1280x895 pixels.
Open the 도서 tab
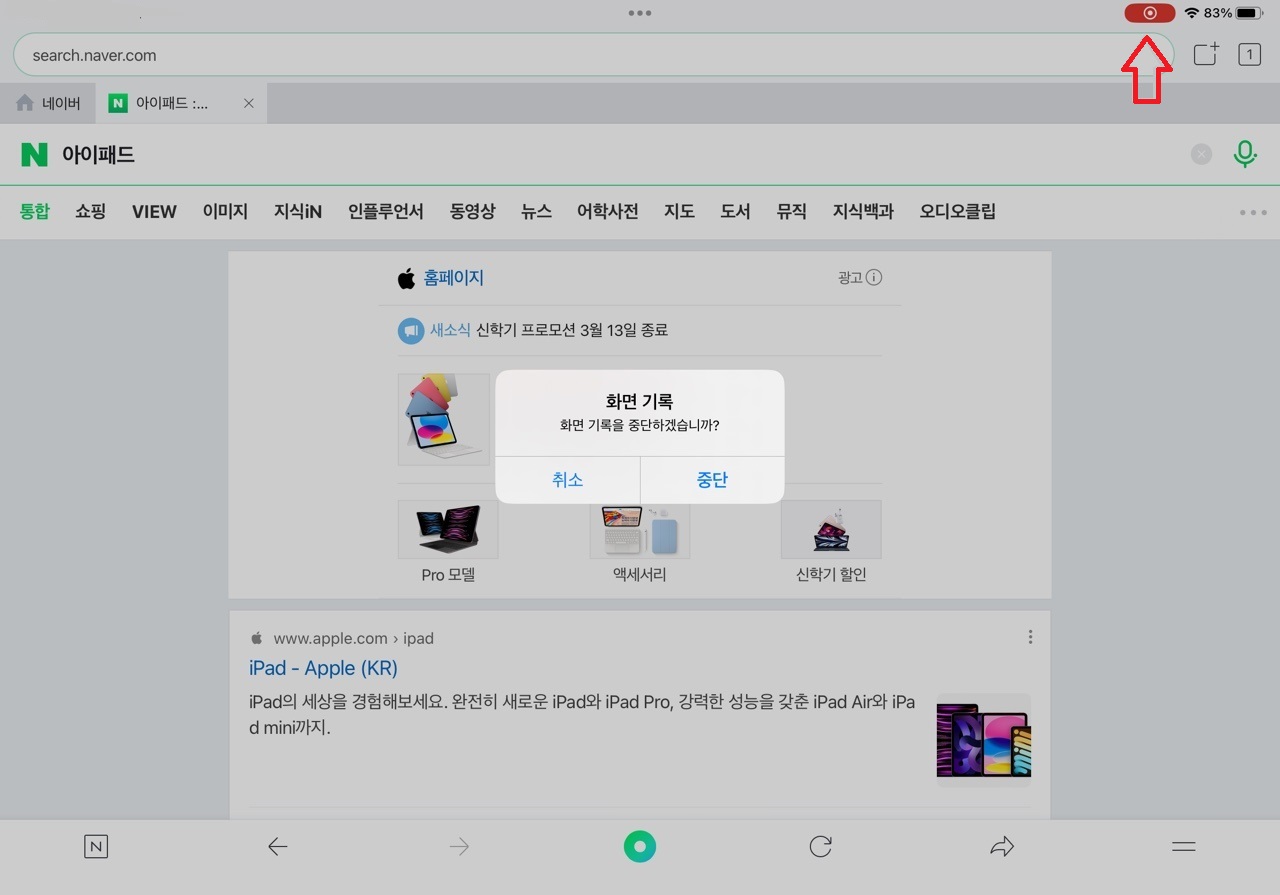tap(735, 211)
